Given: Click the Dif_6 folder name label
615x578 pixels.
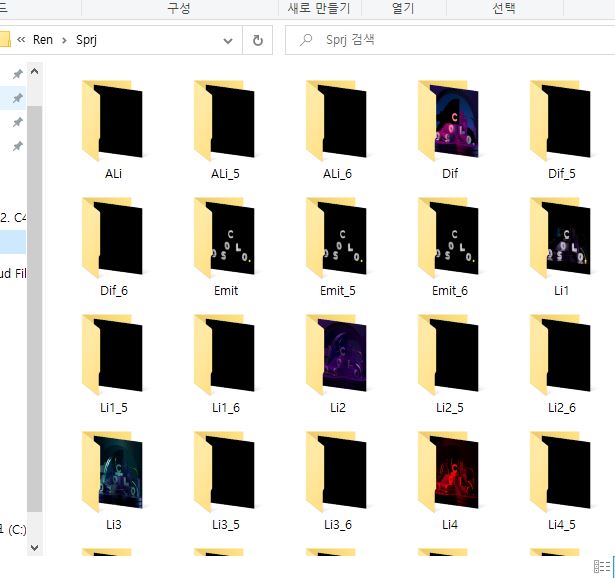Looking at the screenshot, I should click(x=113, y=291).
